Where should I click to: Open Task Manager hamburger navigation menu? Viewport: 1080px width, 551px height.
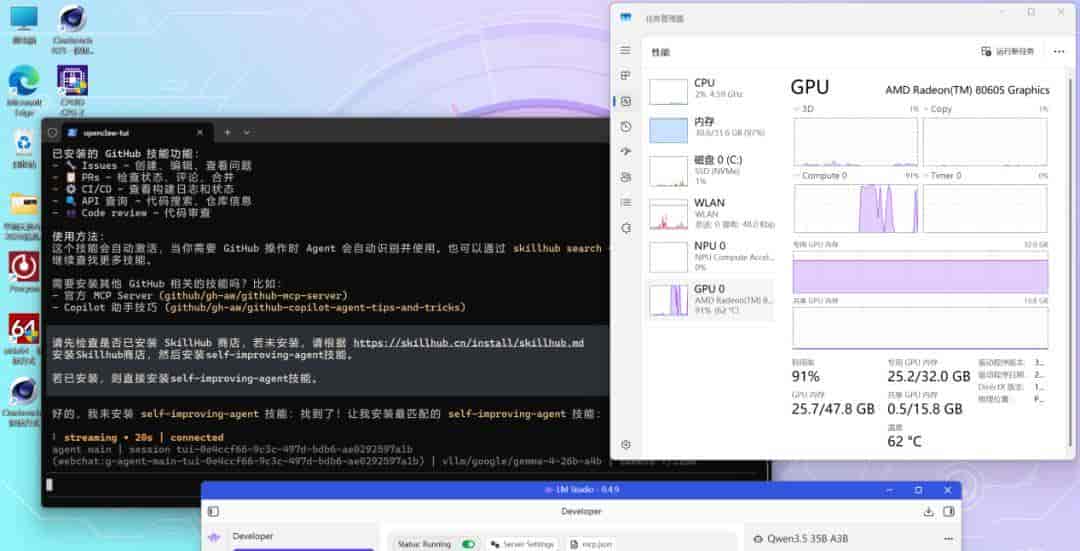[625, 50]
